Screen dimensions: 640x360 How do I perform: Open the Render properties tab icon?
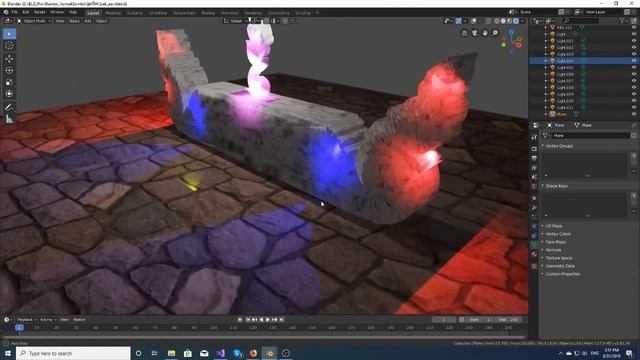click(534, 149)
